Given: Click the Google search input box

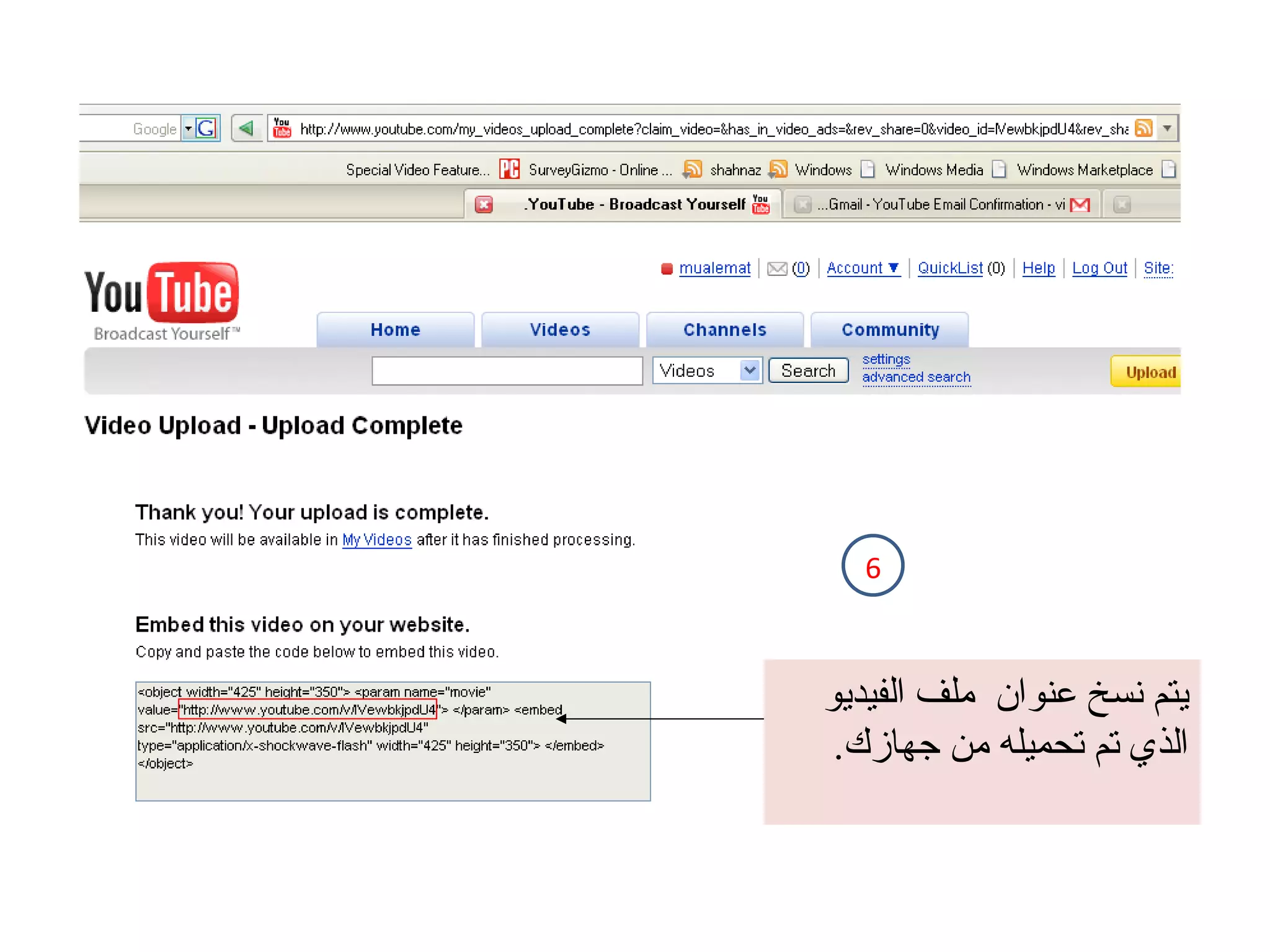Looking at the screenshot, I should pyautogui.click(x=129, y=129).
